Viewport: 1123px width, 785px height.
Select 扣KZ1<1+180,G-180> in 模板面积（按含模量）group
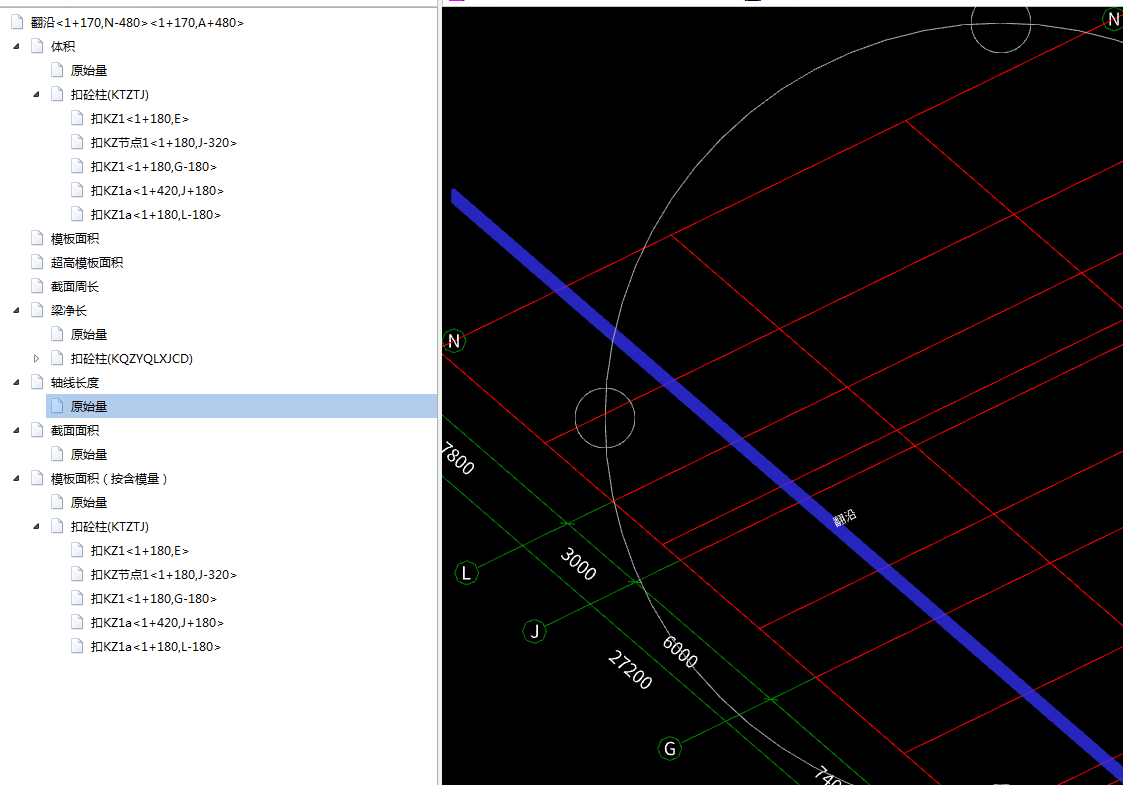point(153,599)
